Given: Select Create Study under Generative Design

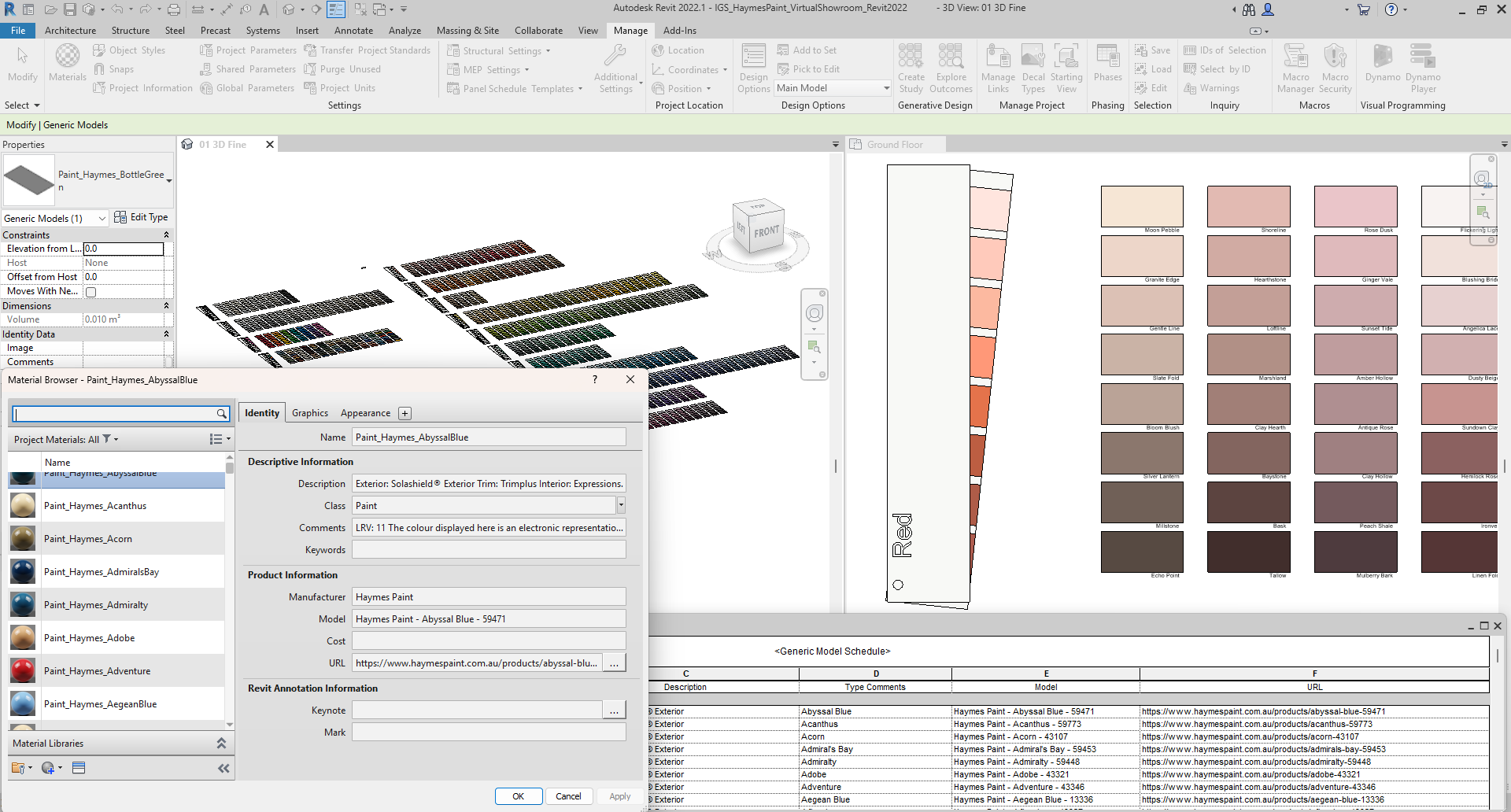Looking at the screenshot, I should coord(911,67).
